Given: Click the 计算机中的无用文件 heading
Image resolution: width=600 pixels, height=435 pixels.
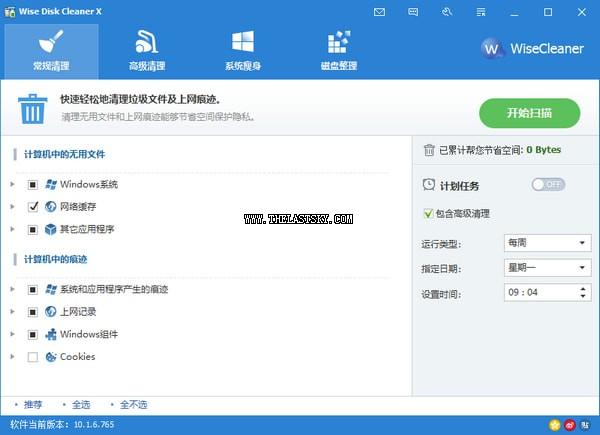Looking at the screenshot, I should tap(64, 154).
